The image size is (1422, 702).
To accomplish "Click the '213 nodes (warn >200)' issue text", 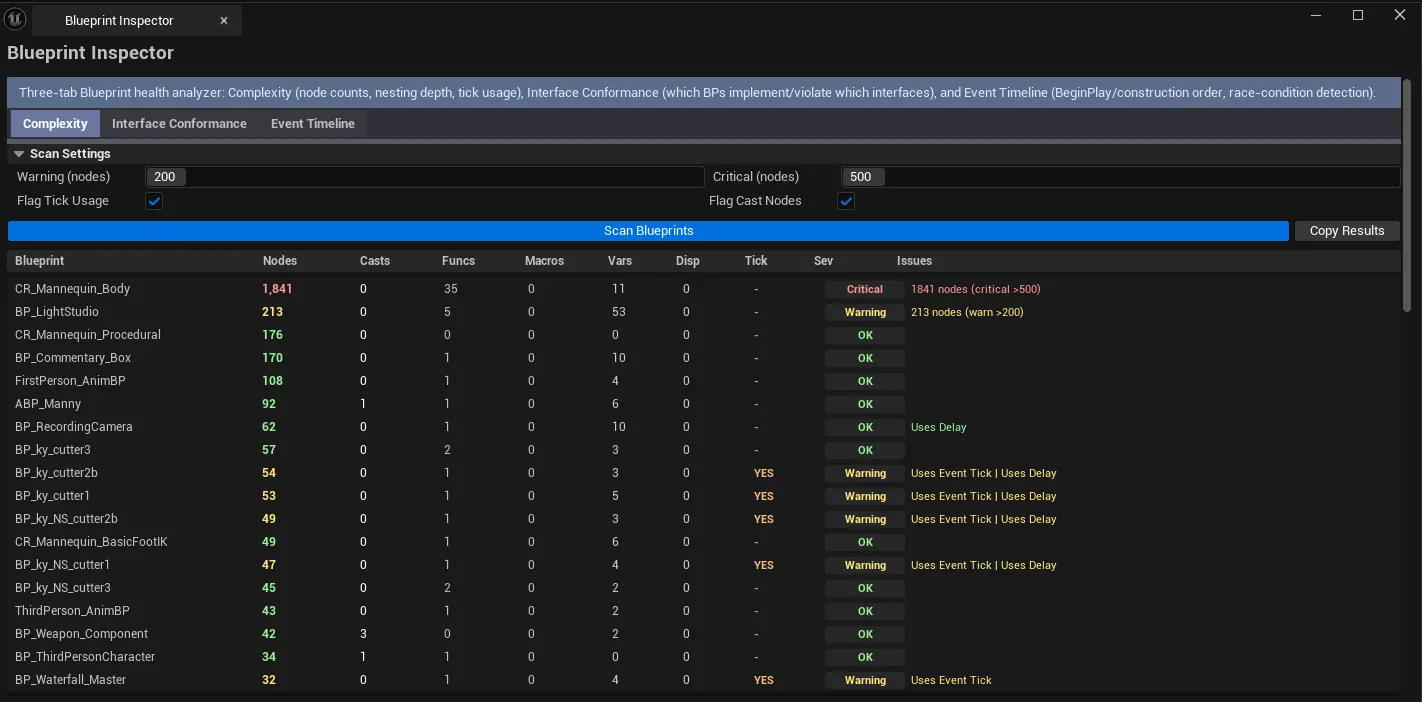I will [x=967, y=312].
